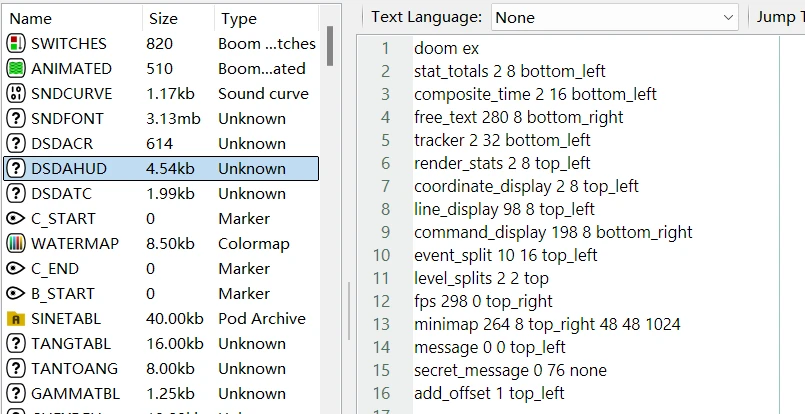The image size is (805, 414).
Task: Click line number 6 in the gutter
Action: pyautogui.click(x=385, y=163)
